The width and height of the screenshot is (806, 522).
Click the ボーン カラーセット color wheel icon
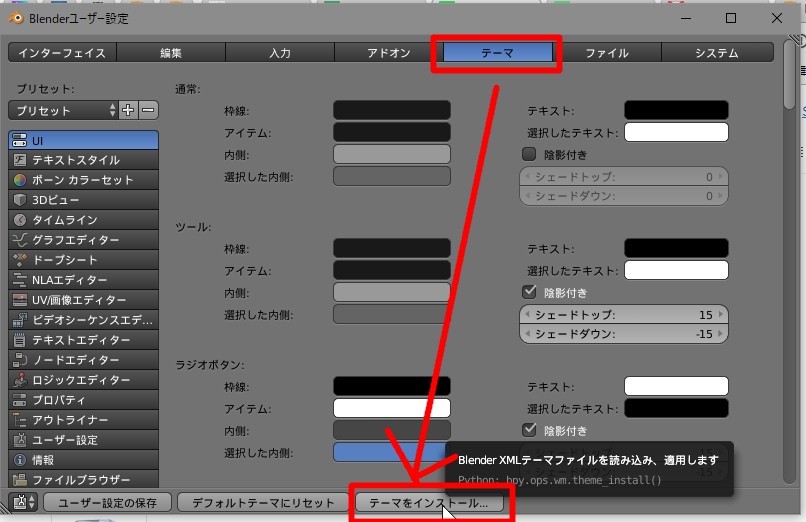20,180
